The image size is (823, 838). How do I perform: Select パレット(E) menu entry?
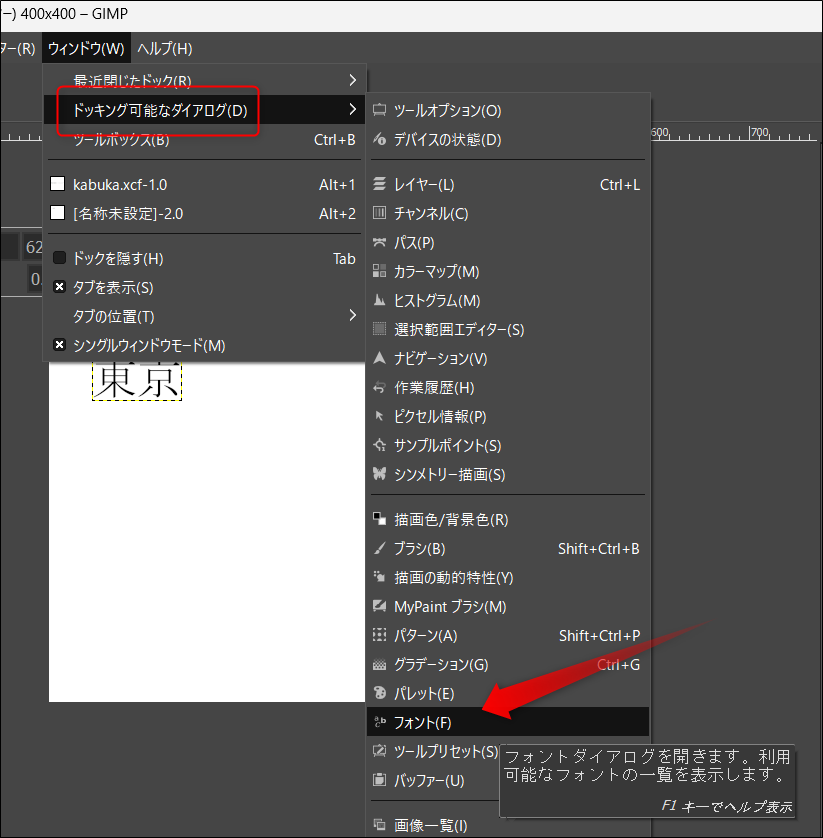click(x=508, y=693)
